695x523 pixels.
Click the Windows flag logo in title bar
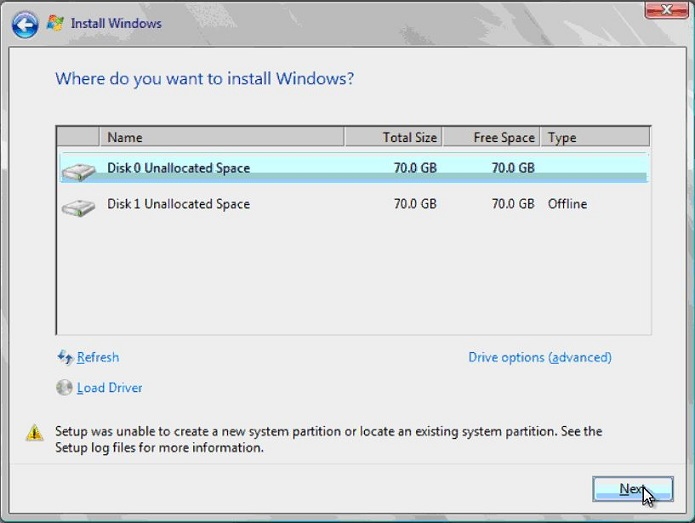pos(55,23)
